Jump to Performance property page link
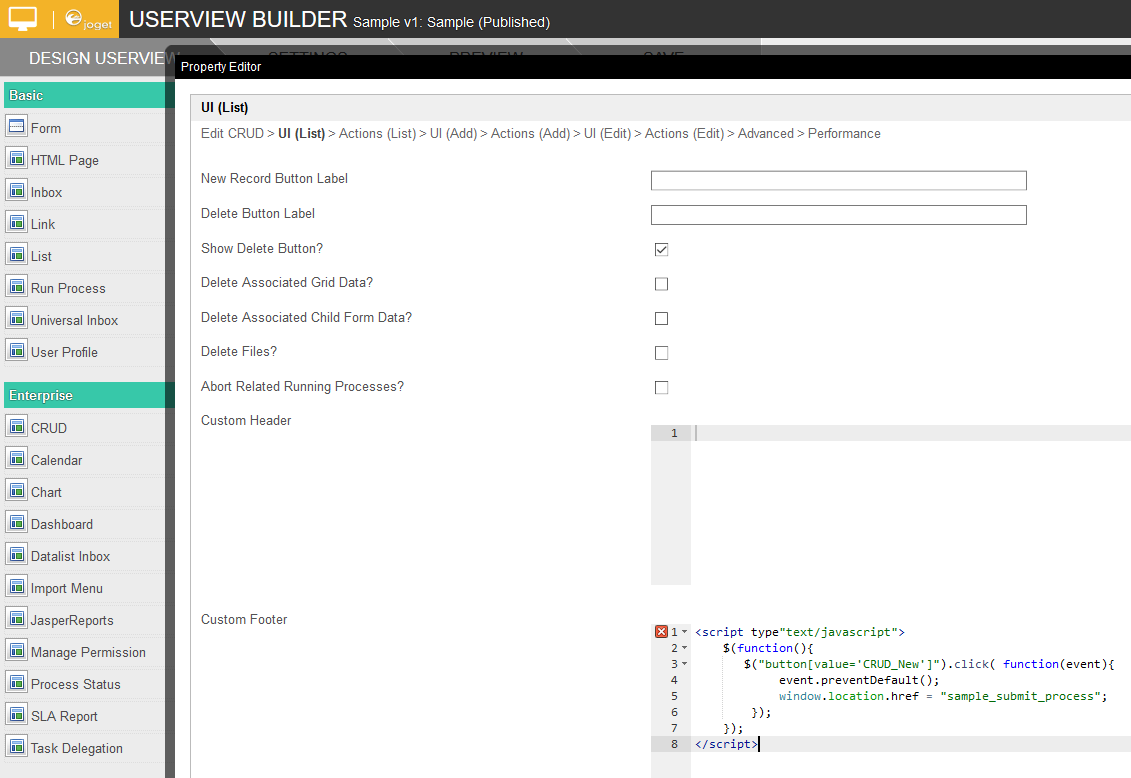The height and width of the screenshot is (778, 1131). tap(844, 133)
